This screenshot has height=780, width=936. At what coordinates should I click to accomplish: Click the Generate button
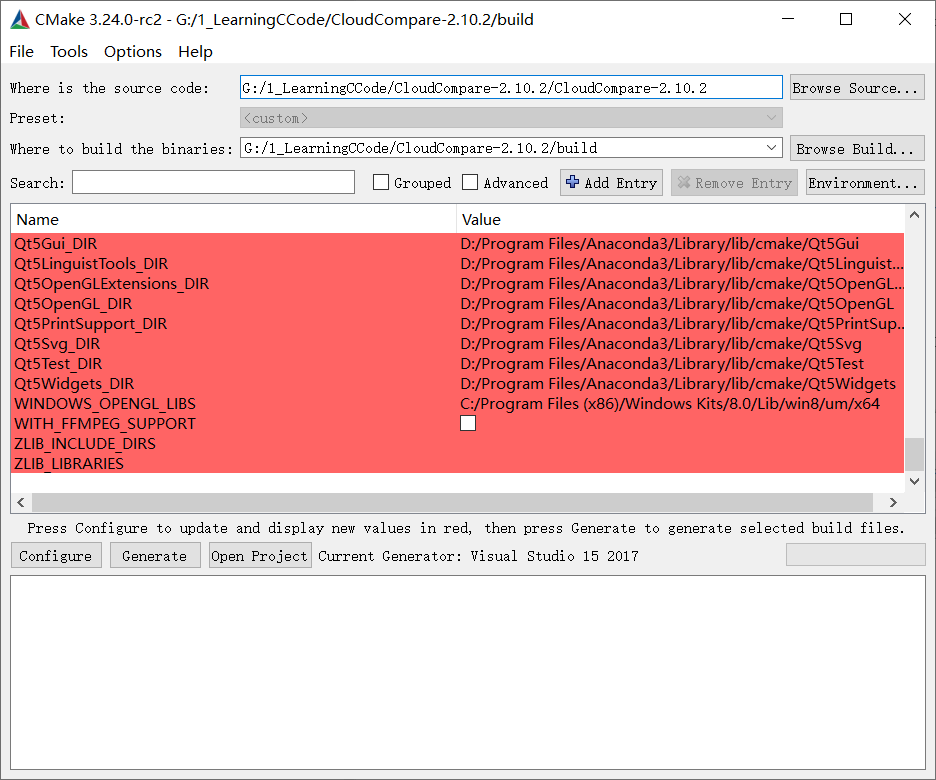[x=155, y=556]
